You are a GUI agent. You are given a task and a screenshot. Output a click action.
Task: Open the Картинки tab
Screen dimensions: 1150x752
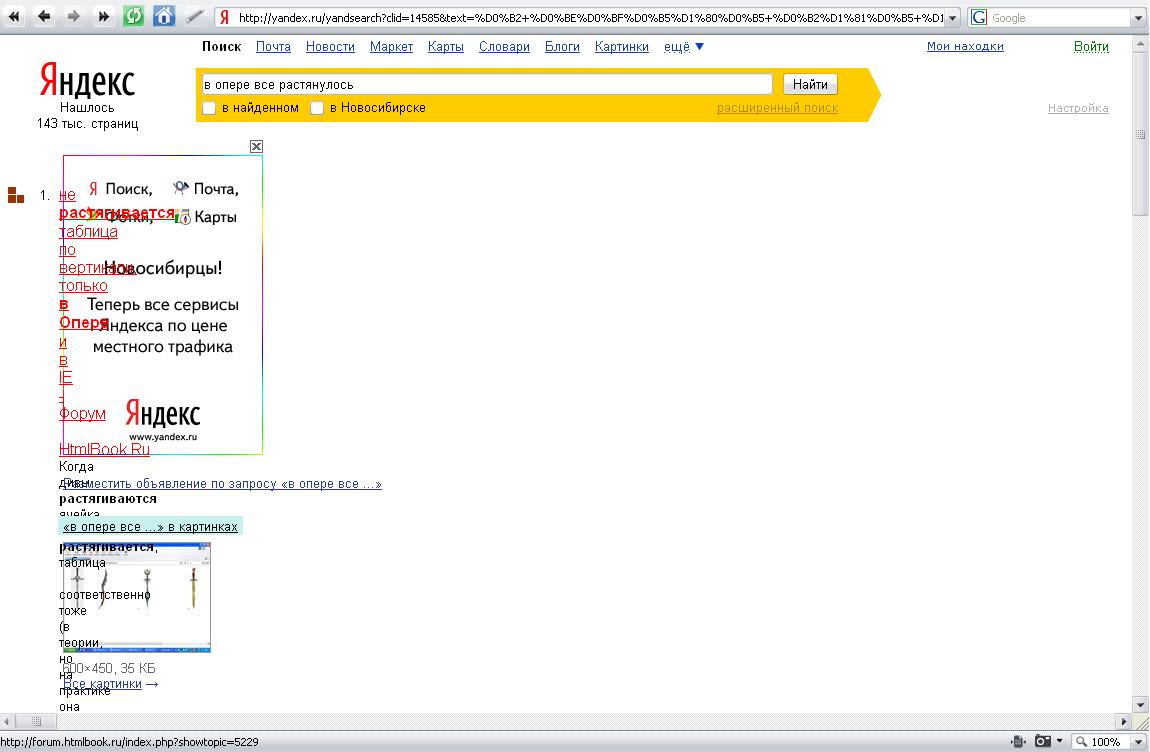[621, 46]
